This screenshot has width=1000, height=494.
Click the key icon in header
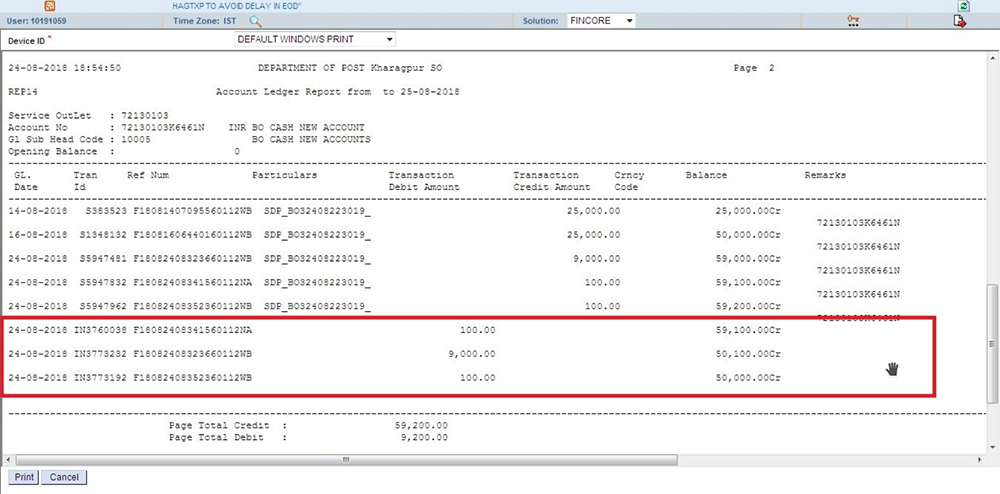[853, 20]
